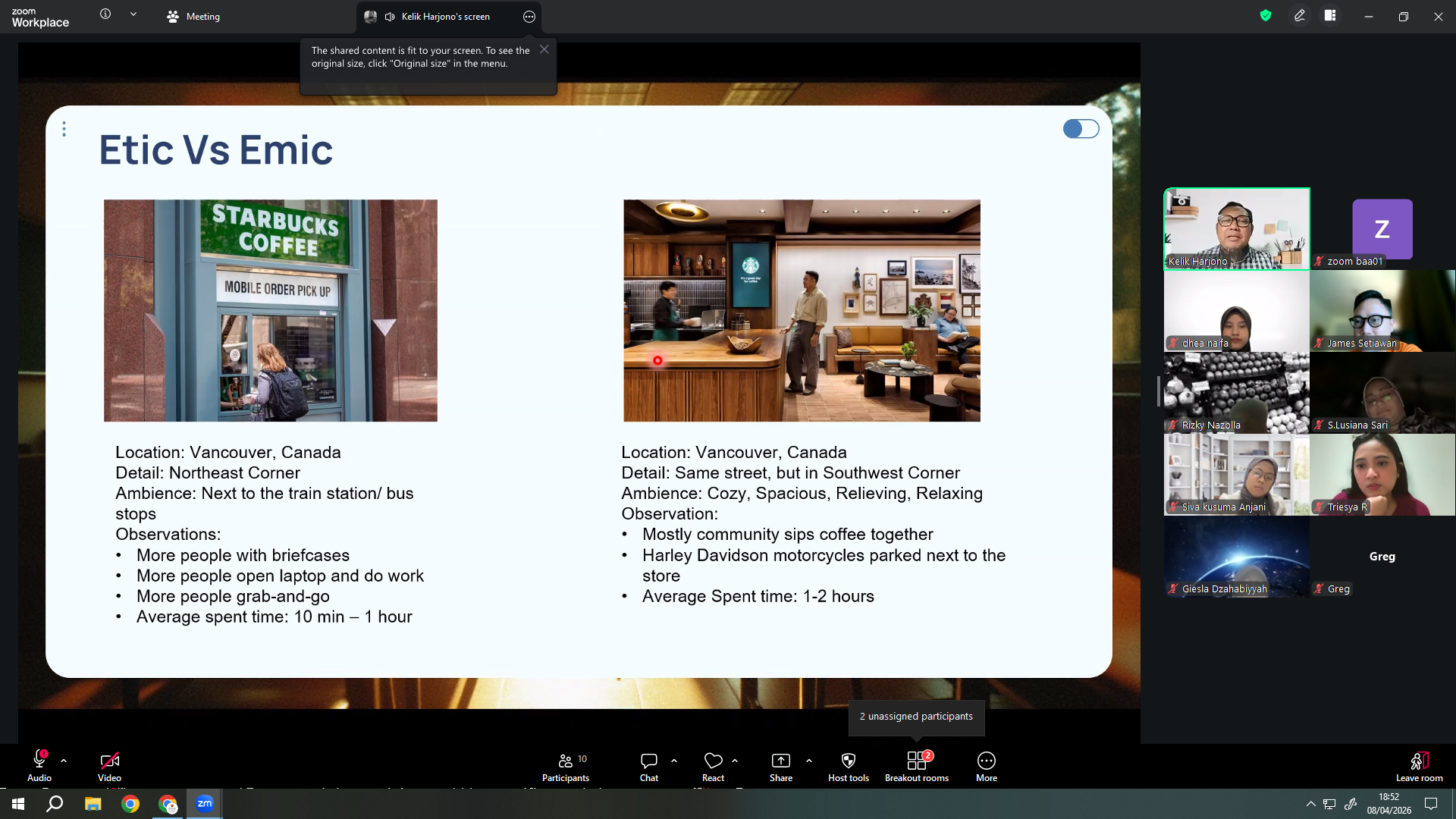Open Breakout rooms
This screenshot has height=819, width=1456.
pos(917,766)
